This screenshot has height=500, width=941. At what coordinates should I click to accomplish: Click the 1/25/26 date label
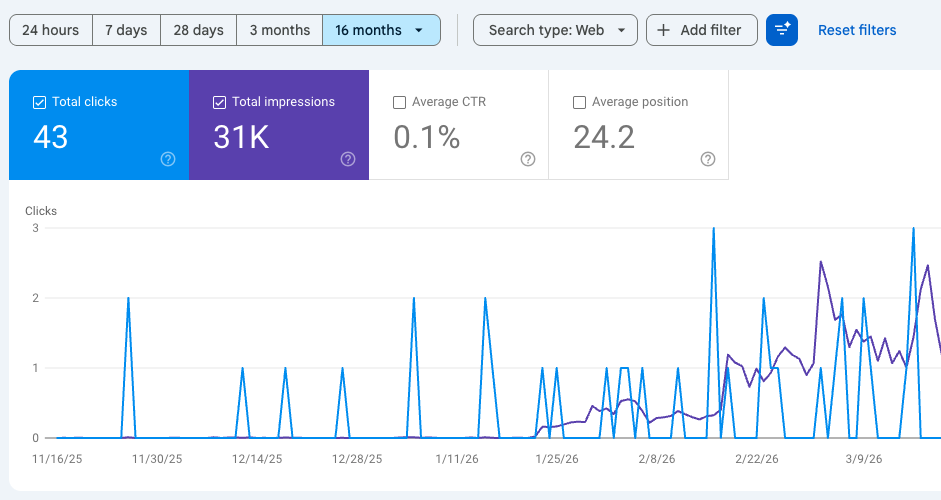(557, 459)
